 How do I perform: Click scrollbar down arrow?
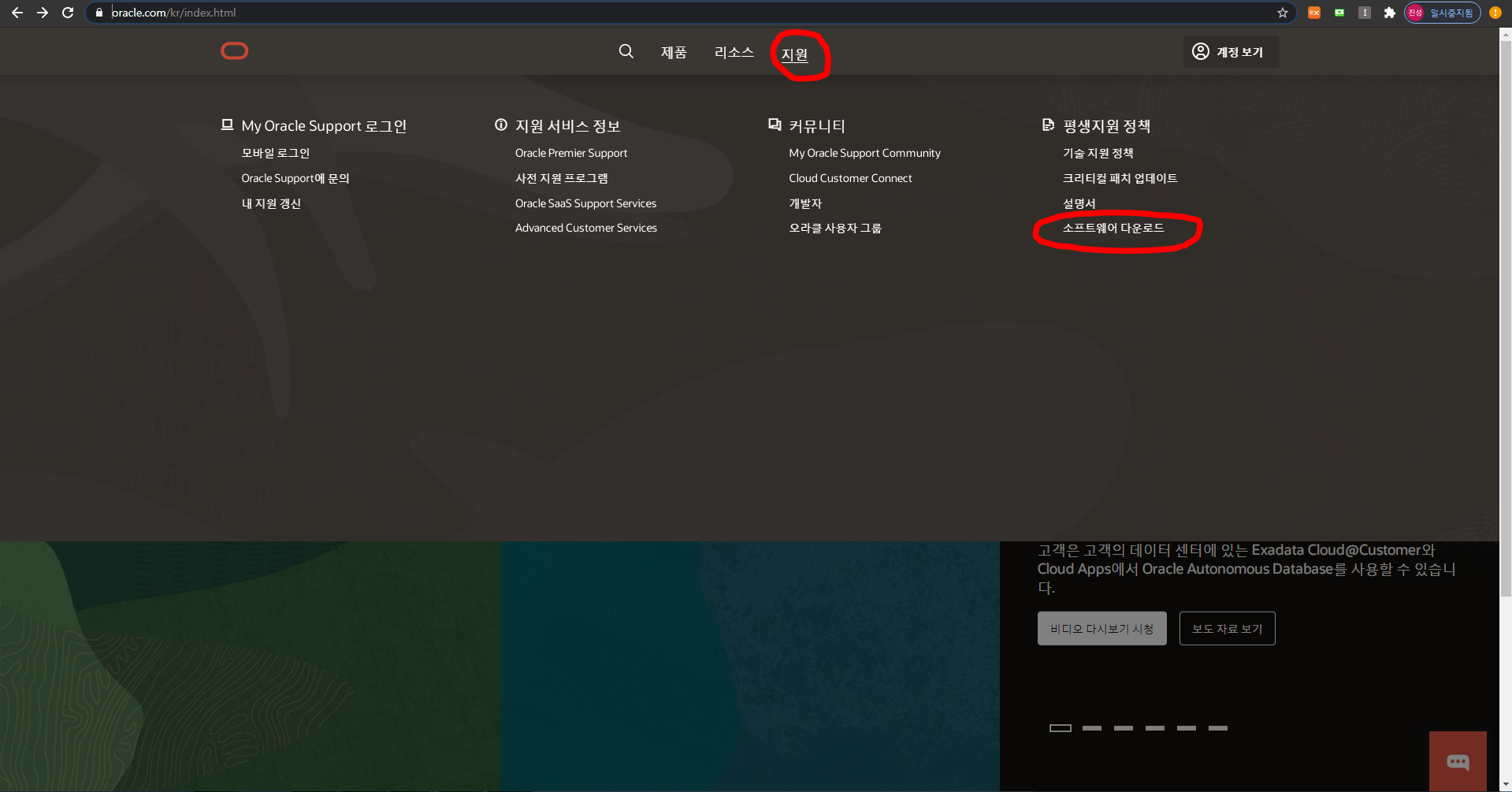click(1506, 785)
